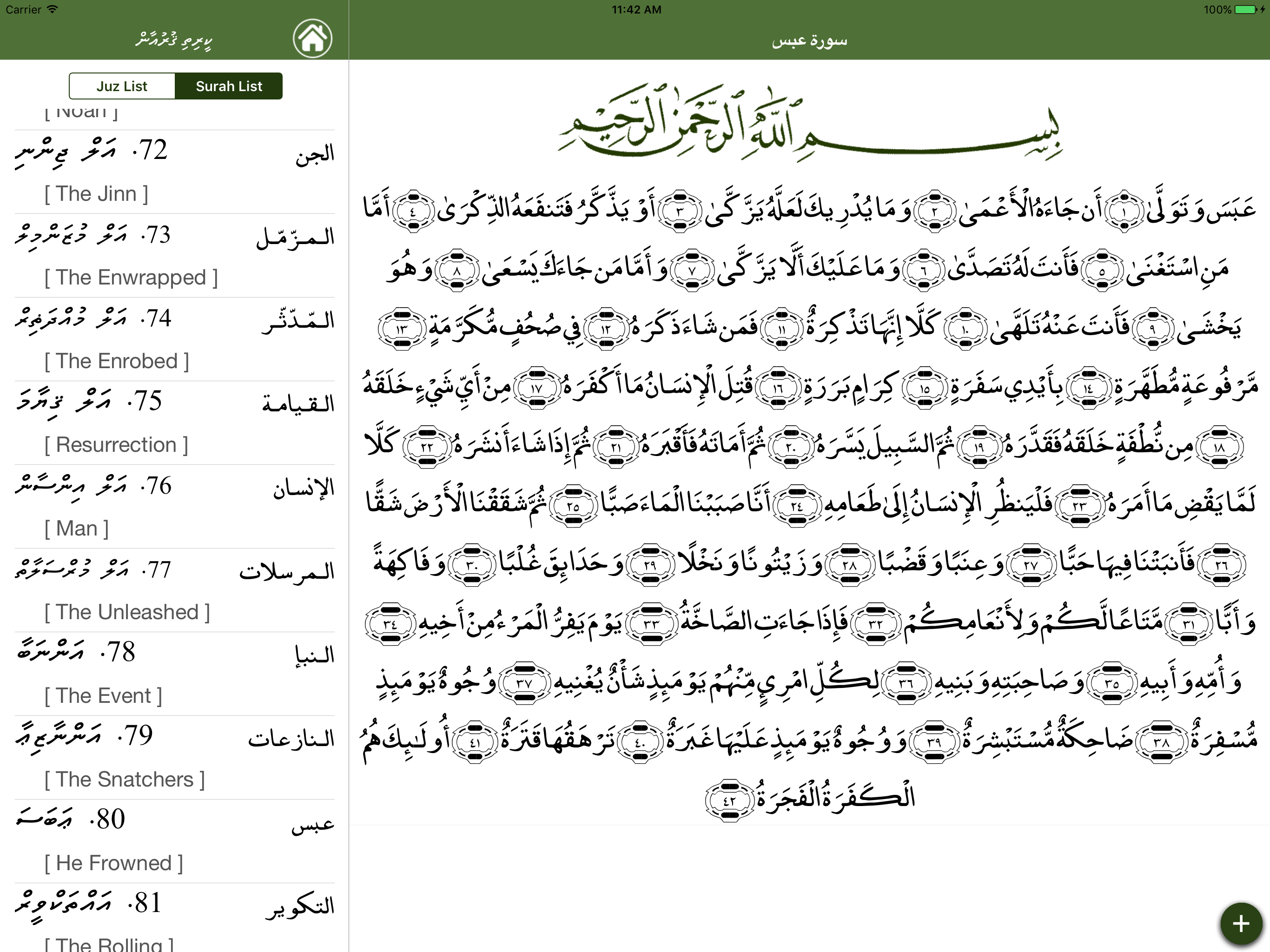Tap verse marker ٤١ in the tenth line
This screenshot has width=1270, height=952.
click(475, 742)
